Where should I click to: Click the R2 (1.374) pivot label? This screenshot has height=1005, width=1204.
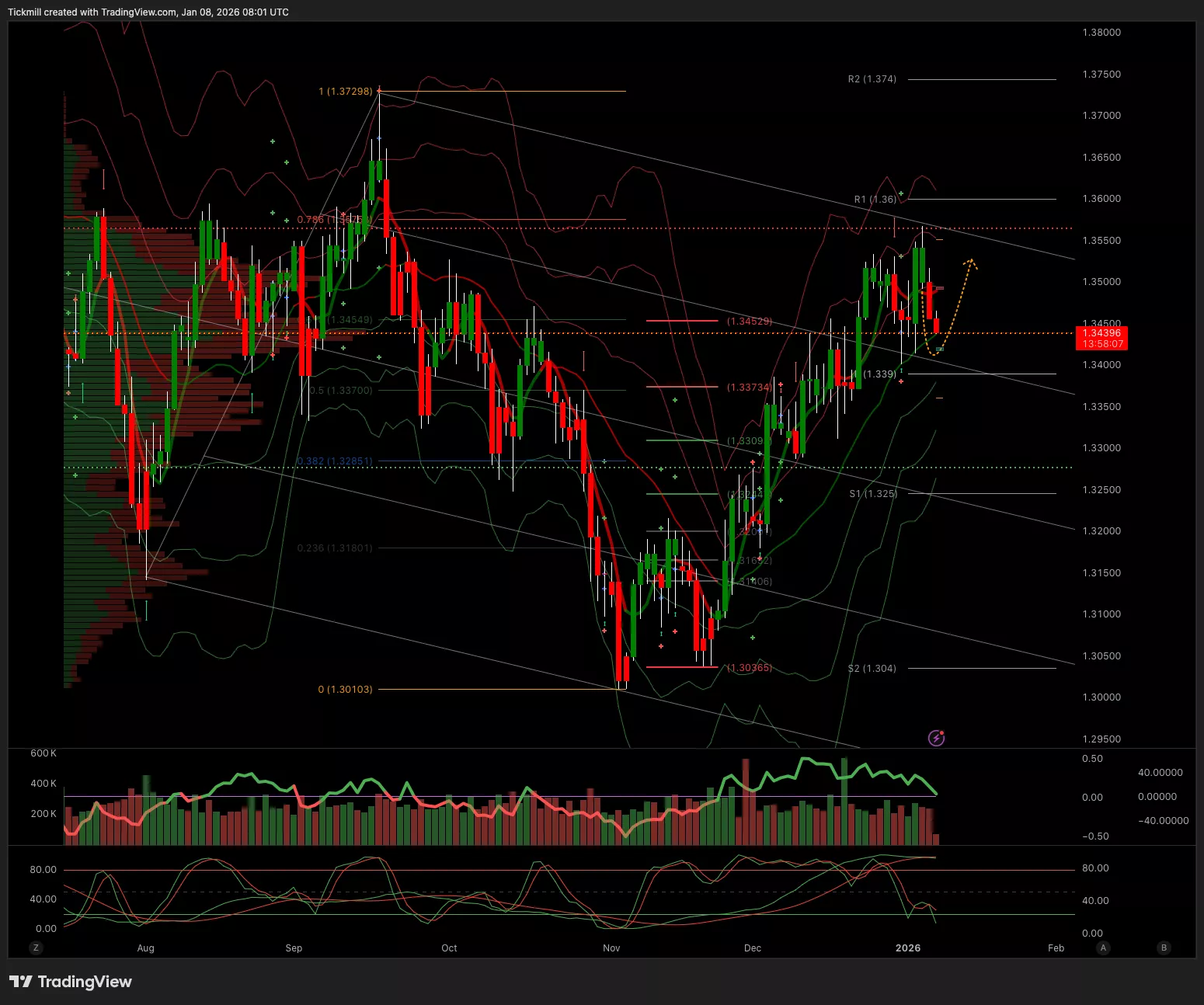(872, 79)
